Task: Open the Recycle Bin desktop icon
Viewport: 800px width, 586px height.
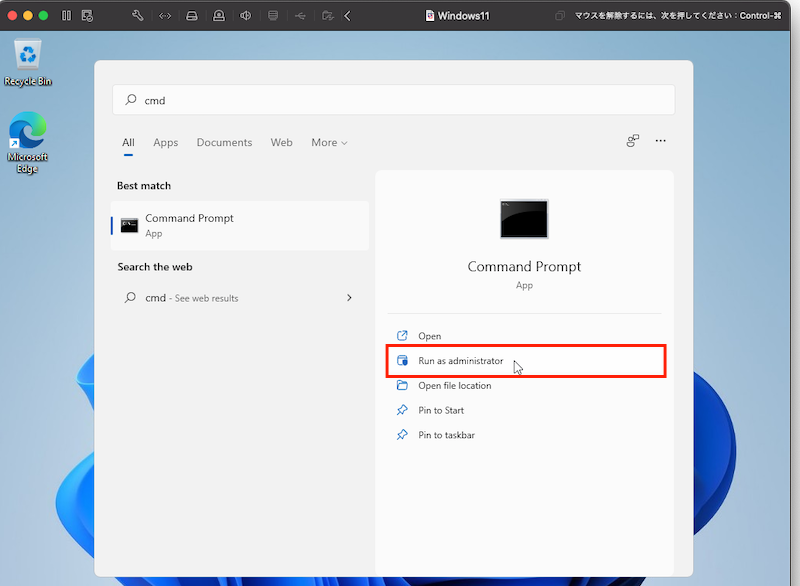Action: tap(28, 62)
